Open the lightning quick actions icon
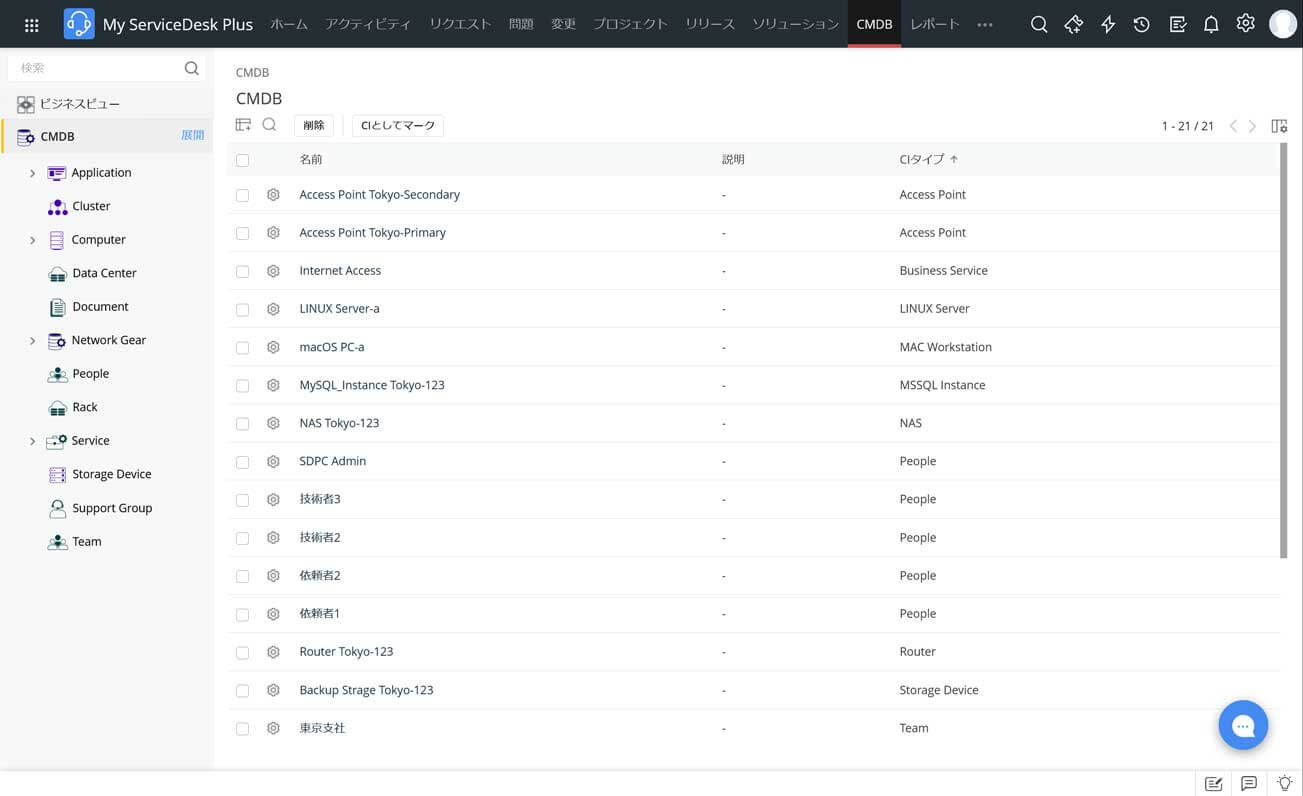This screenshot has height=796, width=1303. point(1108,25)
